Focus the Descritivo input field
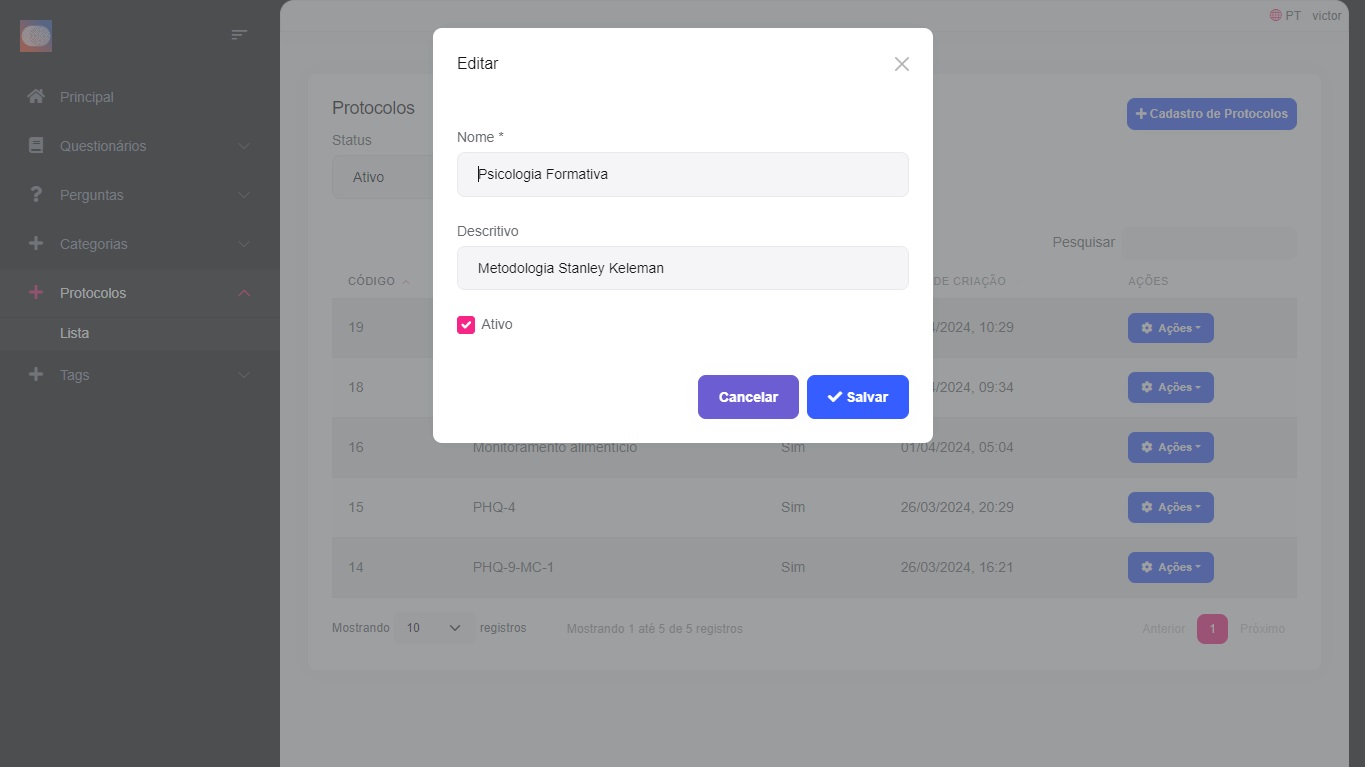 pyautogui.click(x=682, y=269)
